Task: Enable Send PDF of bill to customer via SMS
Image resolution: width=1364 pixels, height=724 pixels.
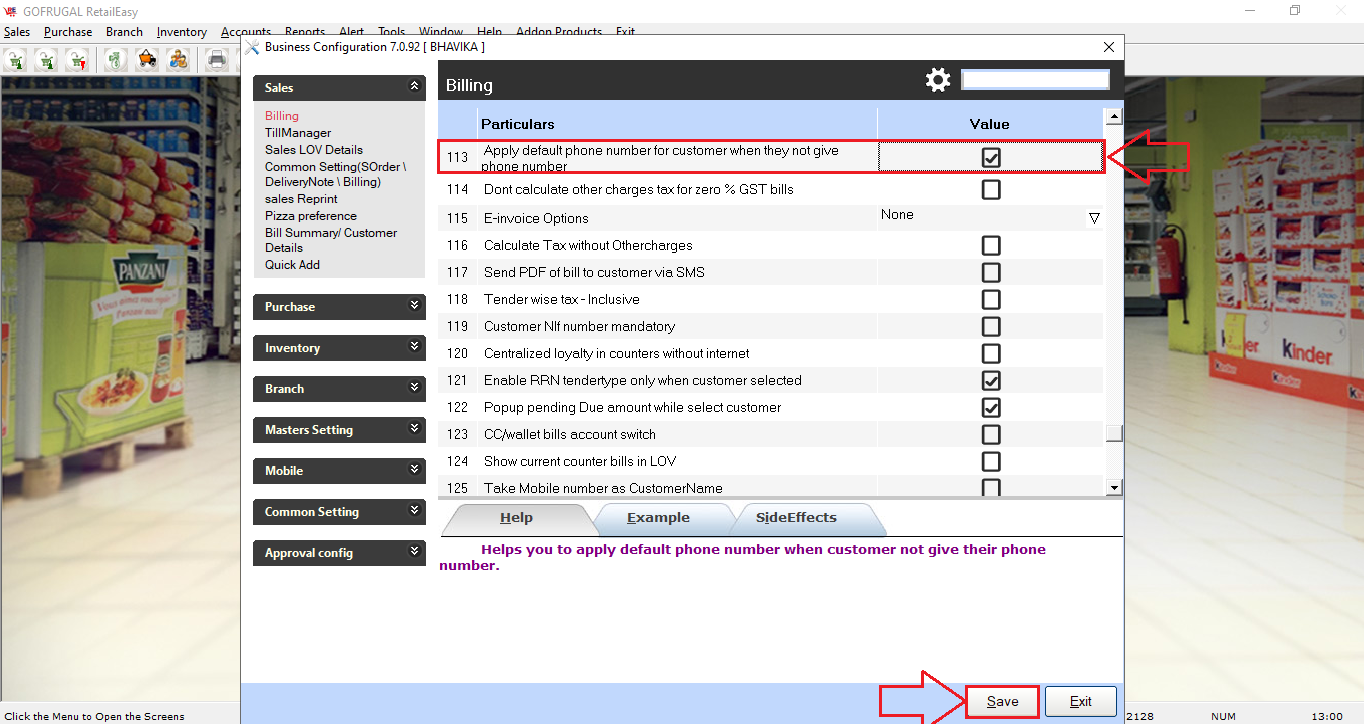Action: pyautogui.click(x=991, y=272)
